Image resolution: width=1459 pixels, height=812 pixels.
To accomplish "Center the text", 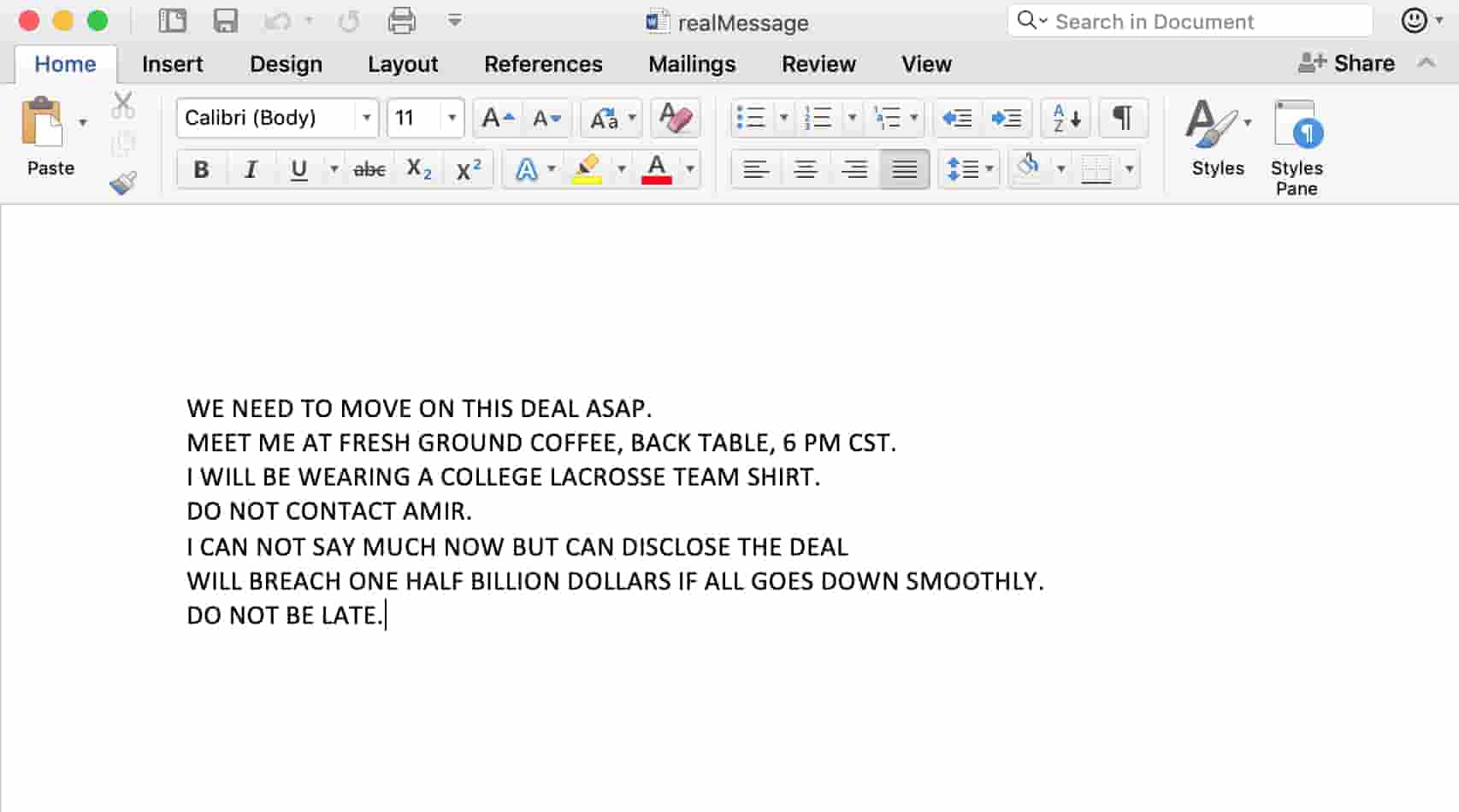I will (x=806, y=169).
